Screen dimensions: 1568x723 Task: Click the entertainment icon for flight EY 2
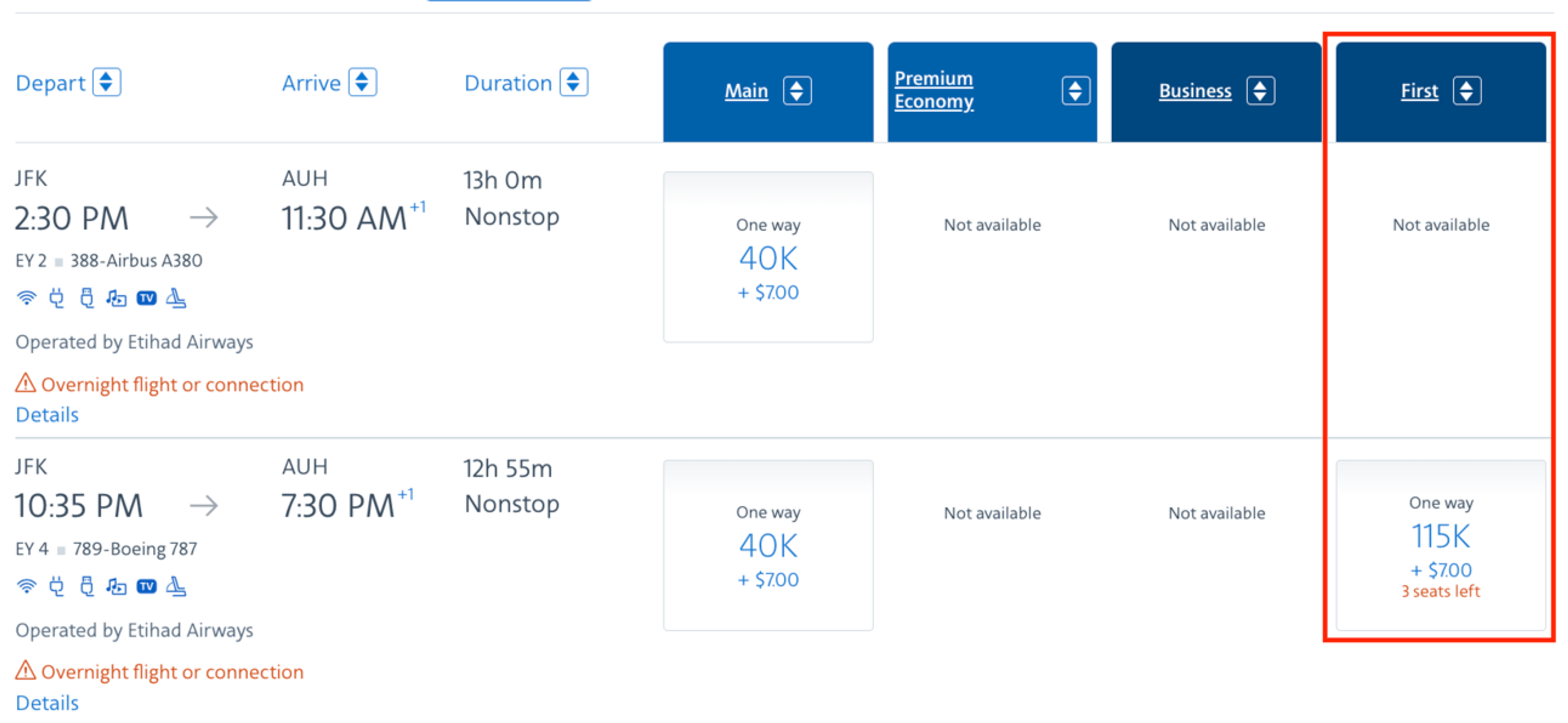(x=116, y=298)
